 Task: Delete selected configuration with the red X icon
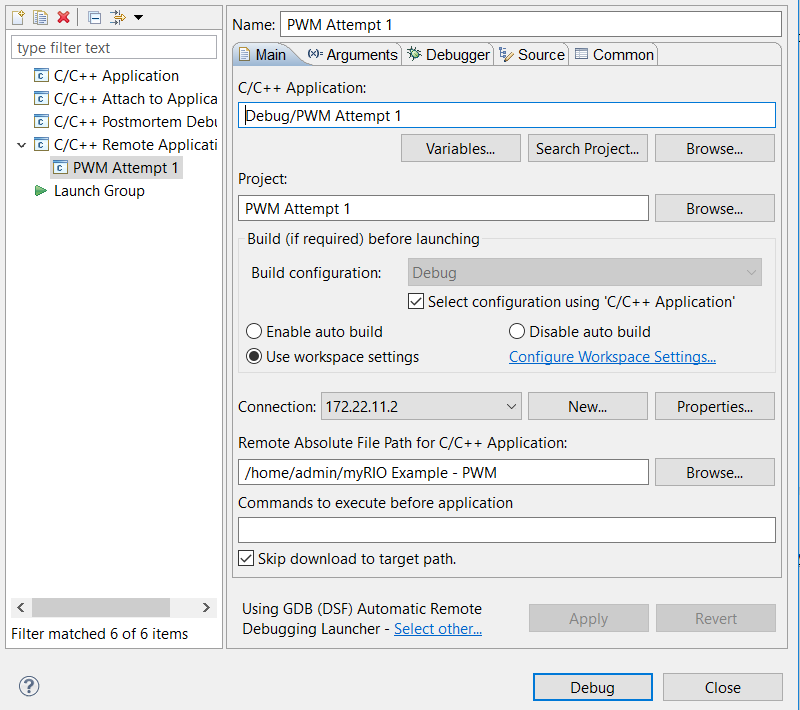[63, 17]
